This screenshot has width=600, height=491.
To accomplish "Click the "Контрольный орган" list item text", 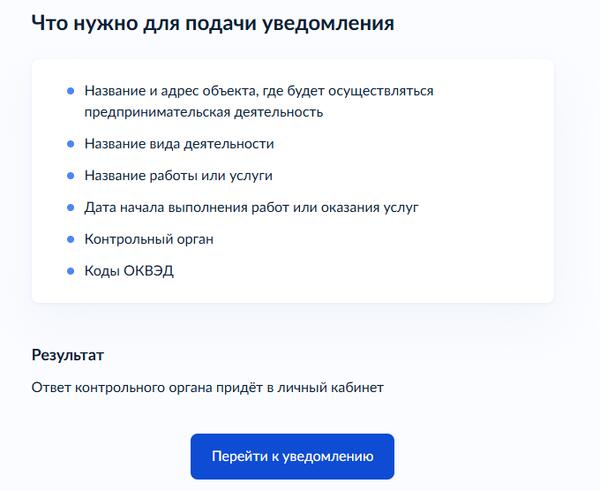I will point(149,239).
